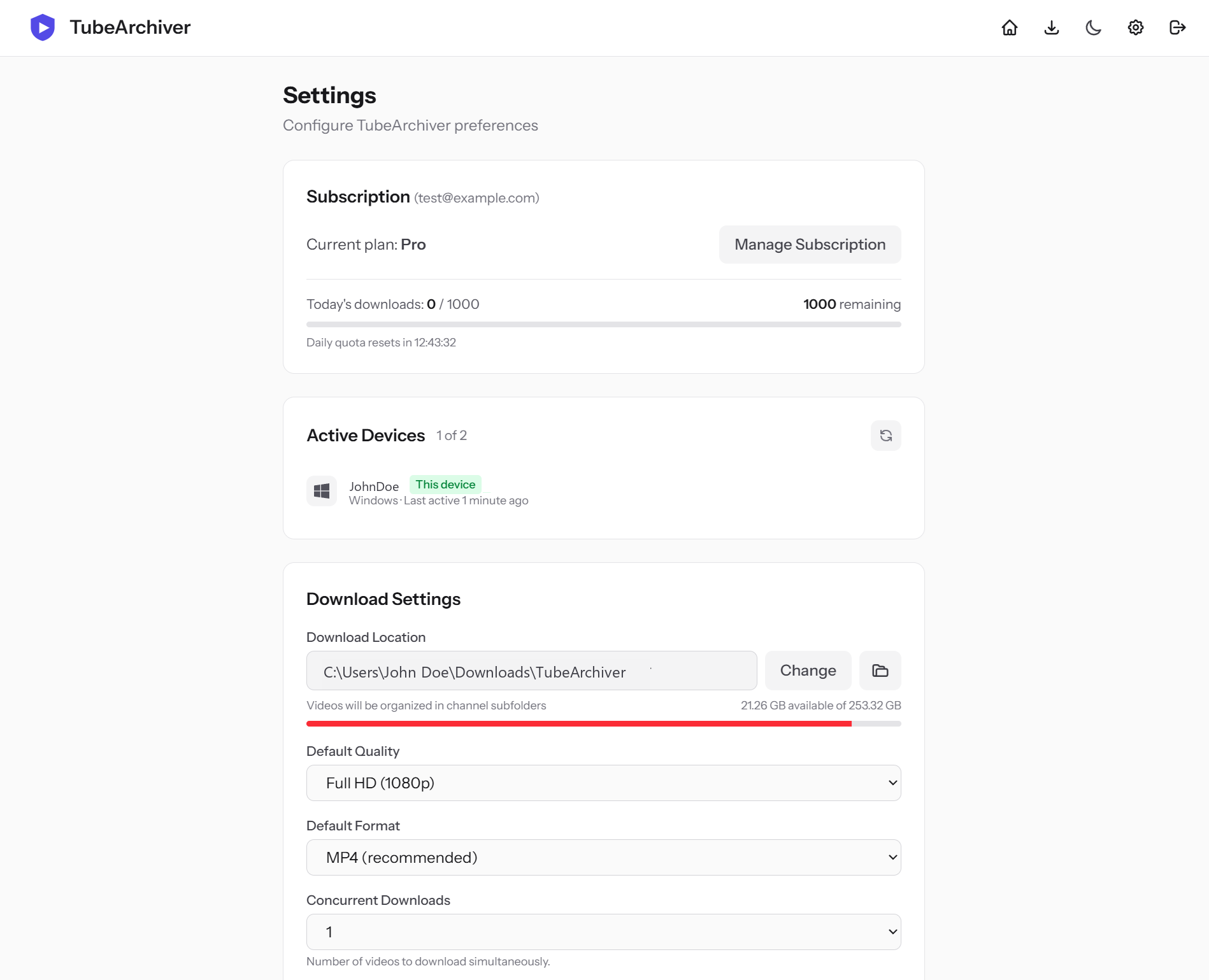Select the JohnDoe device entry

coord(374,487)
